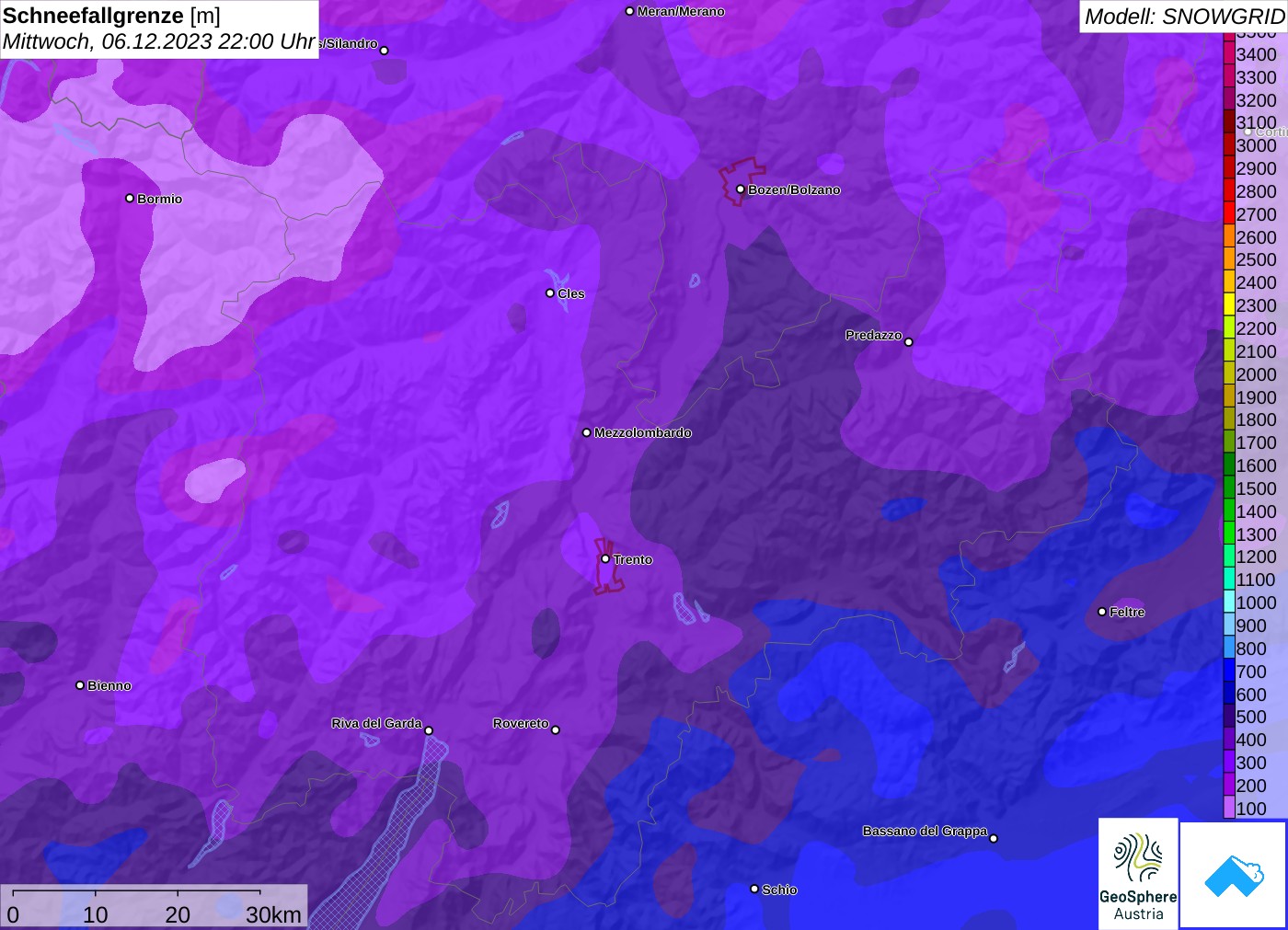Select the 1000 cyan legend swatch

(x=1228, y=602)
